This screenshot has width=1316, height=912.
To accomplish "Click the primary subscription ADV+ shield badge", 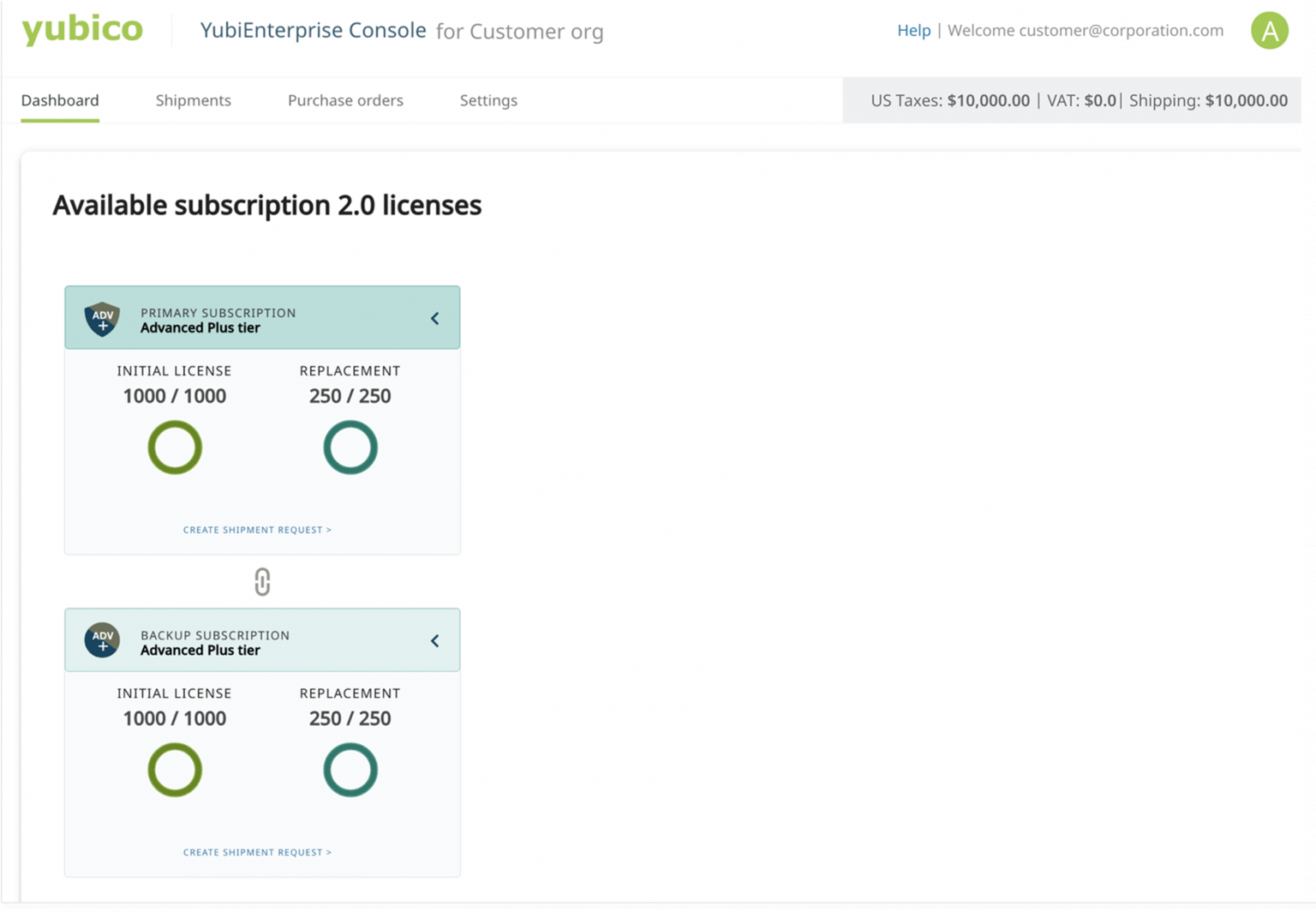I will tap(102, 319).
